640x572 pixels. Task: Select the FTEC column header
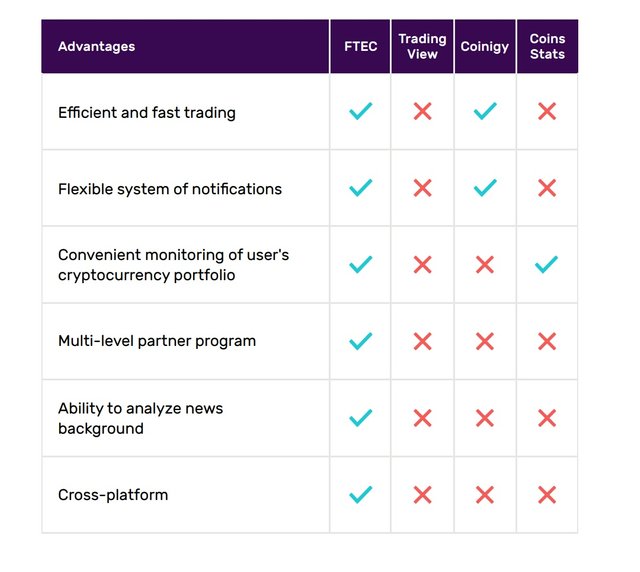pos(360,46)
